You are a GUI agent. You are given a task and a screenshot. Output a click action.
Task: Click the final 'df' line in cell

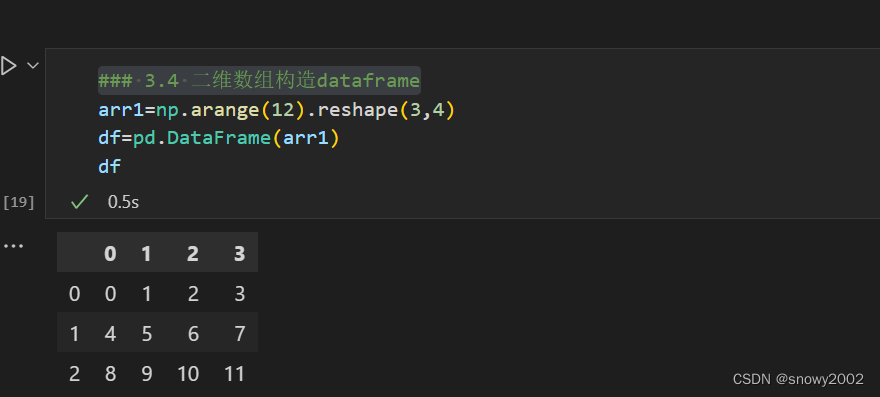click(109, 166)
